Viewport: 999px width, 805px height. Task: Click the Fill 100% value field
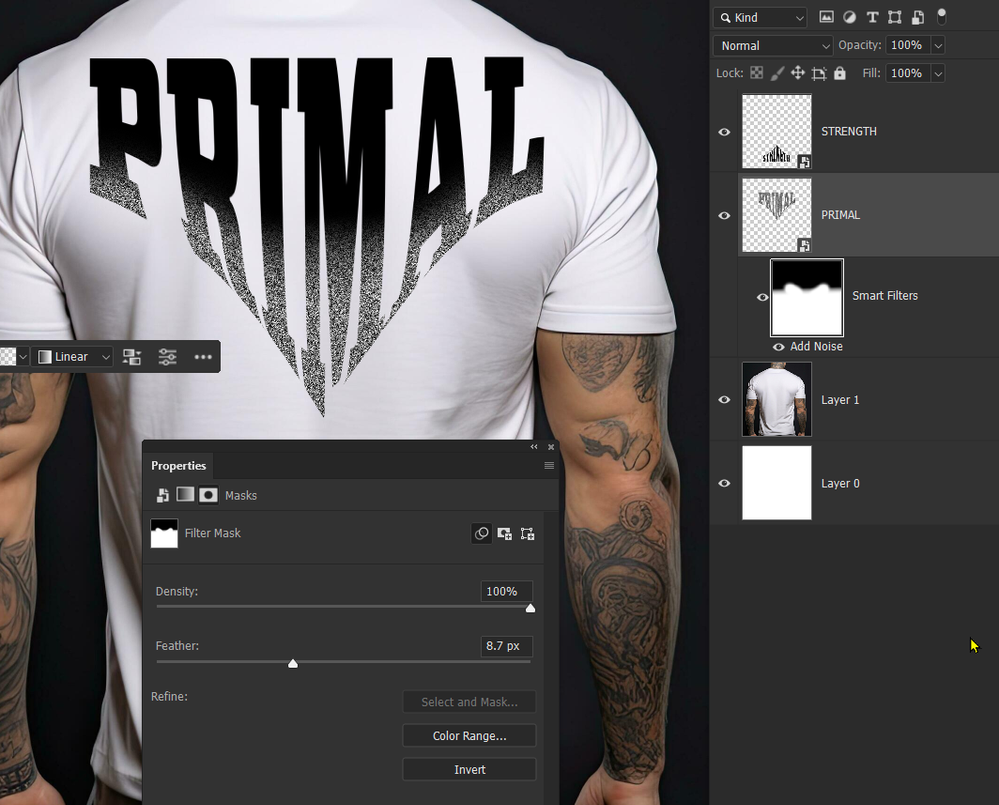coord(907,73)
